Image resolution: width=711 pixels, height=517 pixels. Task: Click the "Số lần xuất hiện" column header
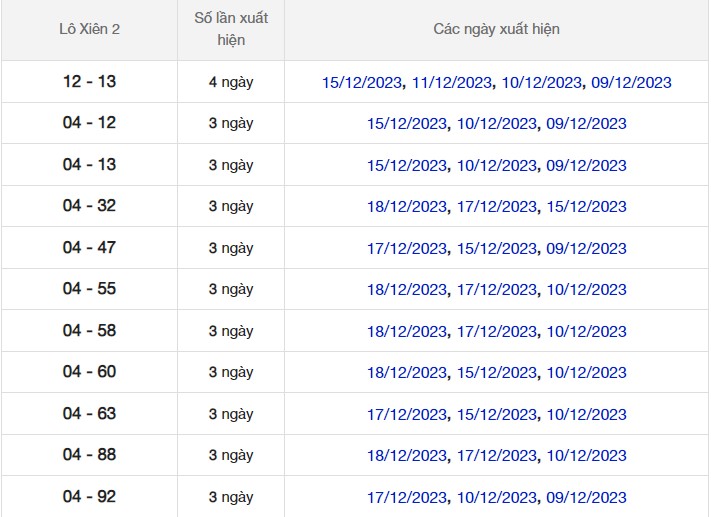tap(231, 30)
